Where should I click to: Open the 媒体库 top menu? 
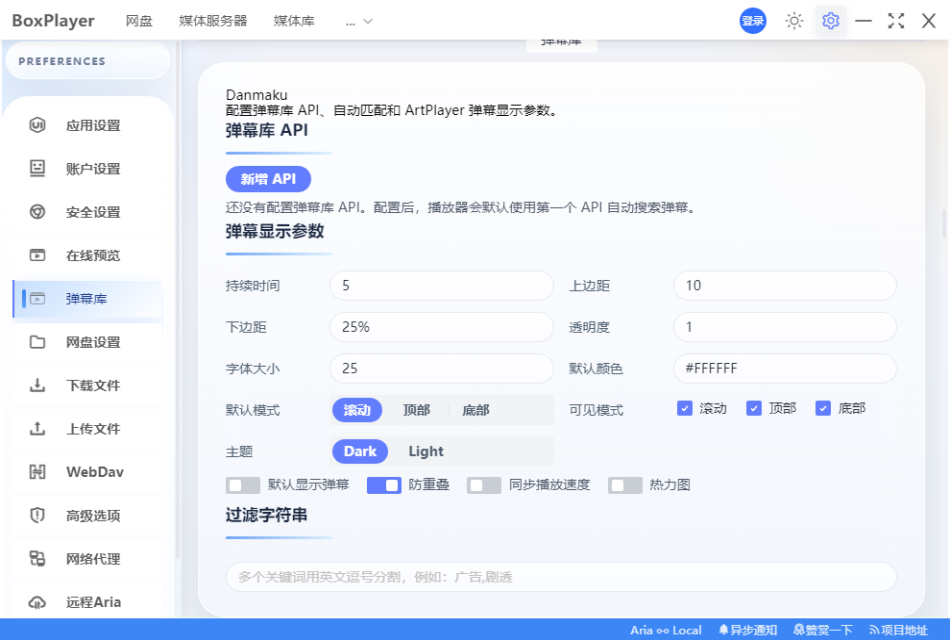[x=294, y=21]
